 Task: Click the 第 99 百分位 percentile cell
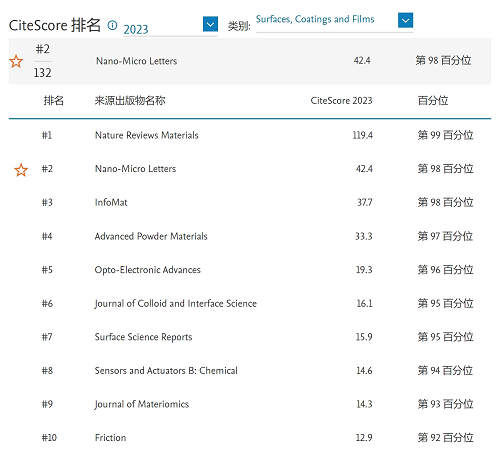point(445,135)
